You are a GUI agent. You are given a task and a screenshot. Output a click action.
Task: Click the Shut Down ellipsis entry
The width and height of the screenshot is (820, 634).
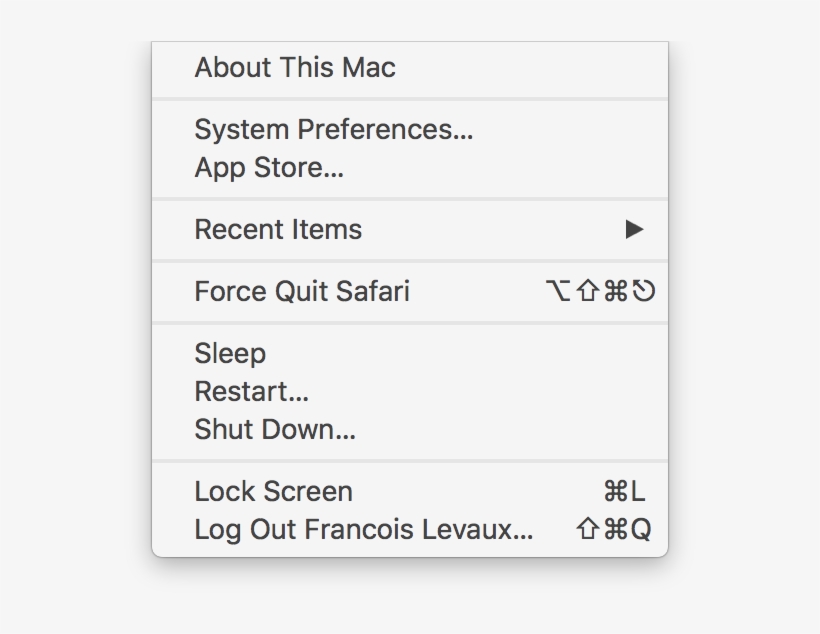click(273, 428)
